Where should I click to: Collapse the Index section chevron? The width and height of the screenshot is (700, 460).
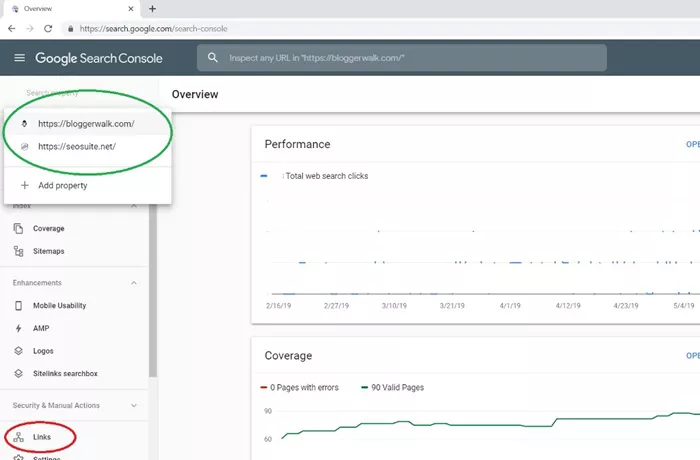[x=134, y=206]
